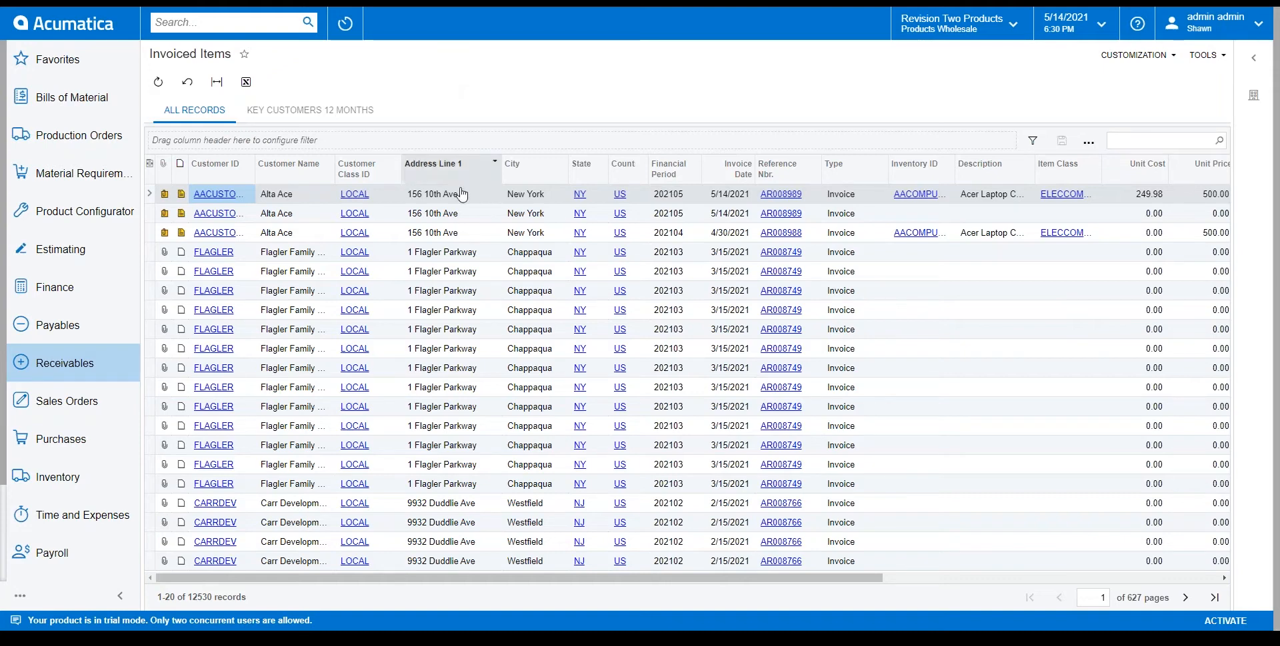The image size is (1280, 646).
Task: Open Purchases workspace
Action: (60, 439)
